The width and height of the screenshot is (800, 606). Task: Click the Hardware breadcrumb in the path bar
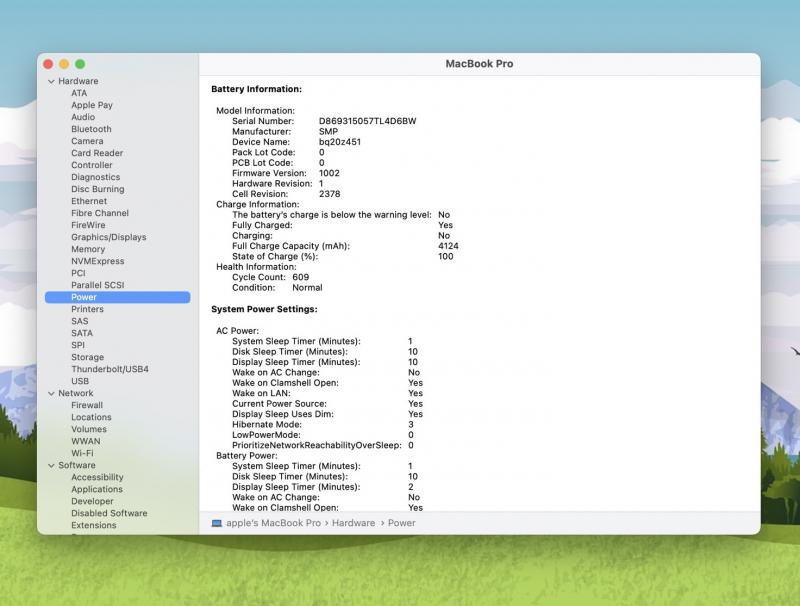353,523
